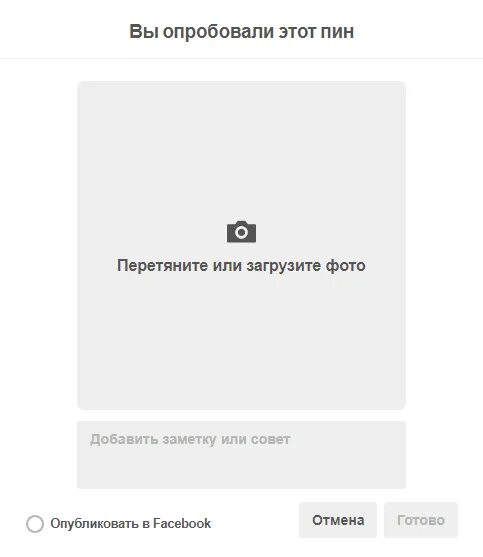Cancel the tried-pin dialog via Отмена
The width and height of the screenshot is (483, 557).
338,520
